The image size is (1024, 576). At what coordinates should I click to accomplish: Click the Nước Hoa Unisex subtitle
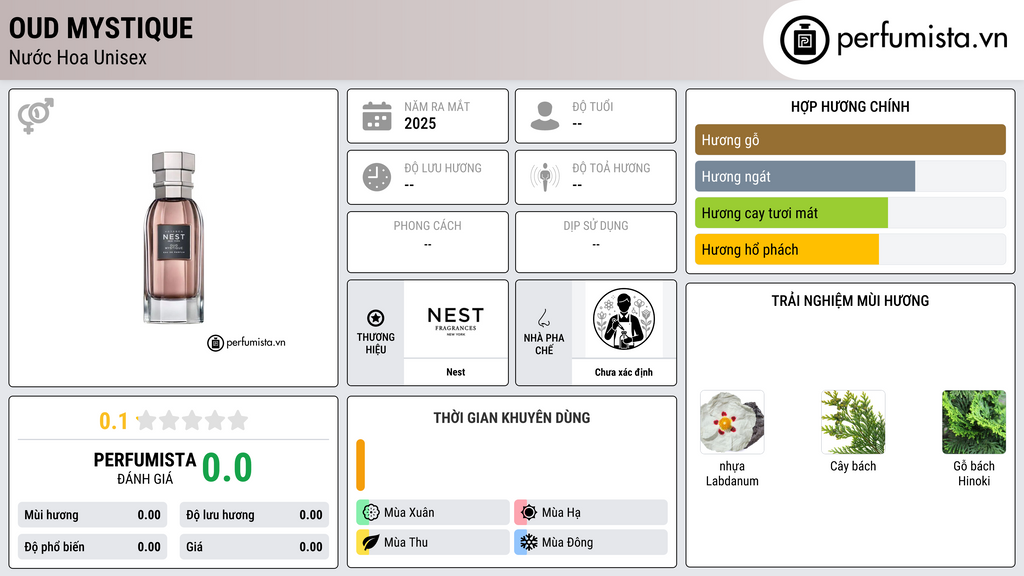[78, 57]
